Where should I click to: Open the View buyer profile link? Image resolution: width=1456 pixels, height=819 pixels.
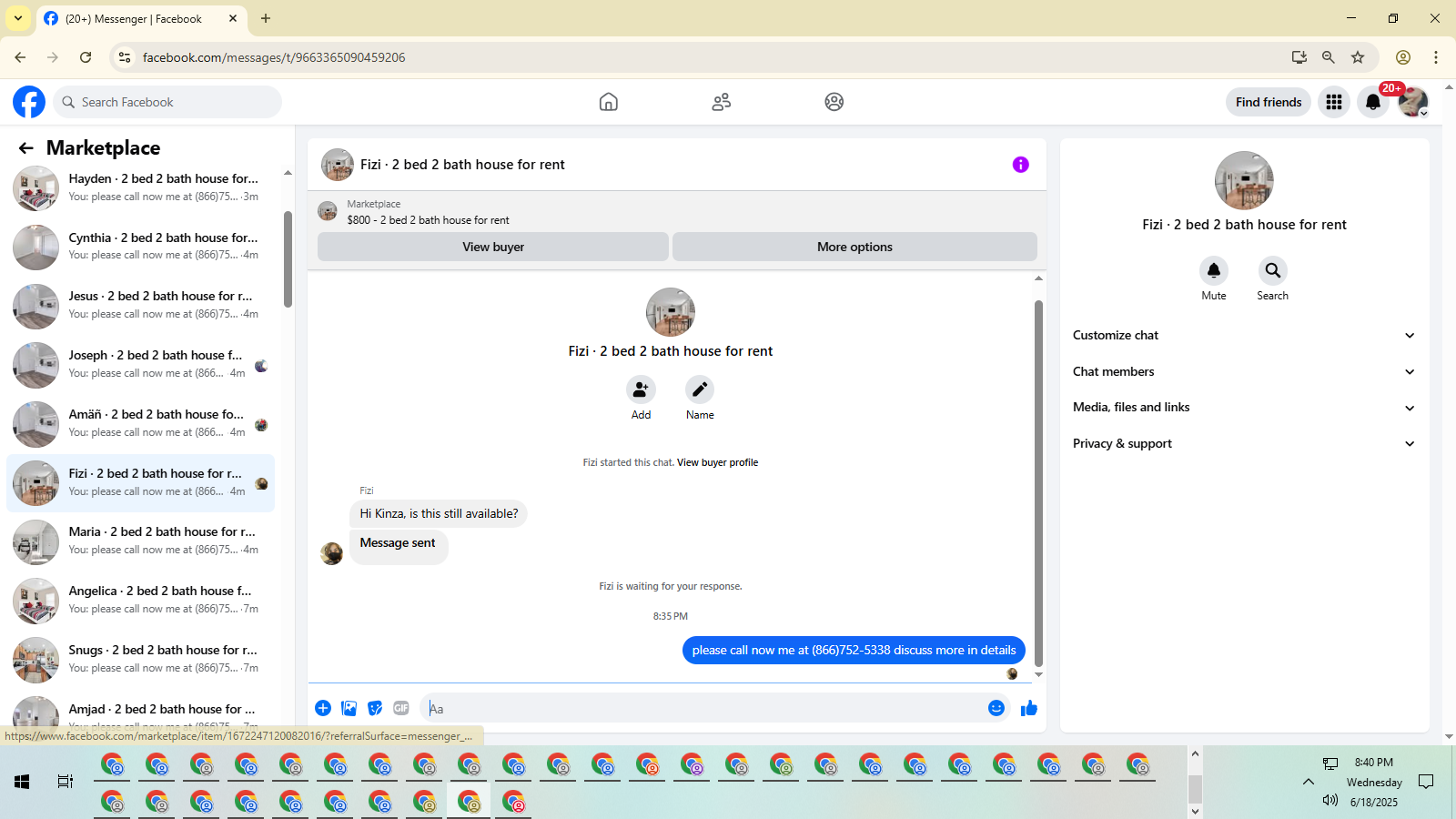click(x=717, y=462)
